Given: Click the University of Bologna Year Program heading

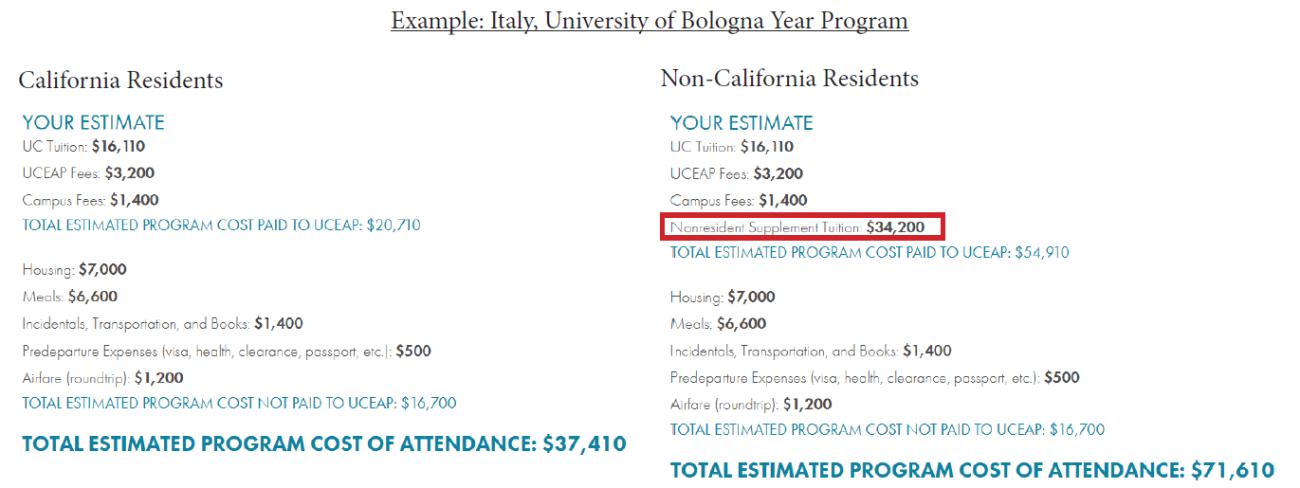Looking at the screenshot, I should click(650, 23).
